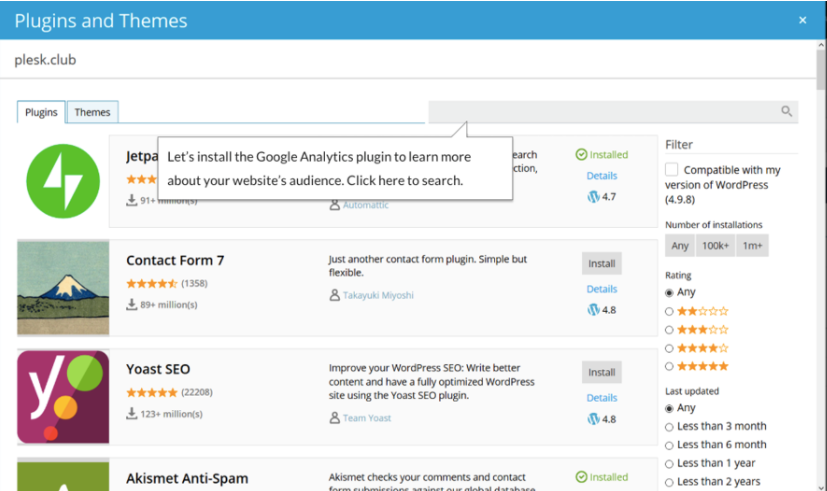Click author icon beside Team Yoast
Screen dimensions: 827x491
coord(334,418)
